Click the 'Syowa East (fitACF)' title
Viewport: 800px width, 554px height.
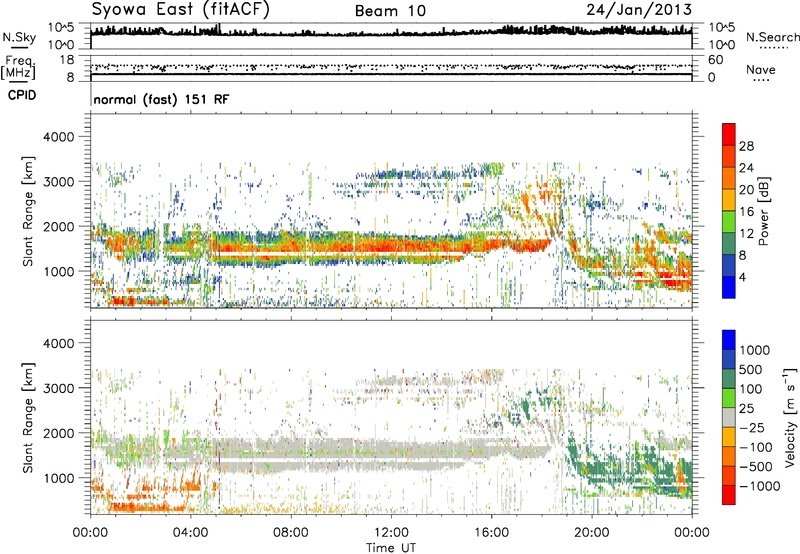coord(181,10)
